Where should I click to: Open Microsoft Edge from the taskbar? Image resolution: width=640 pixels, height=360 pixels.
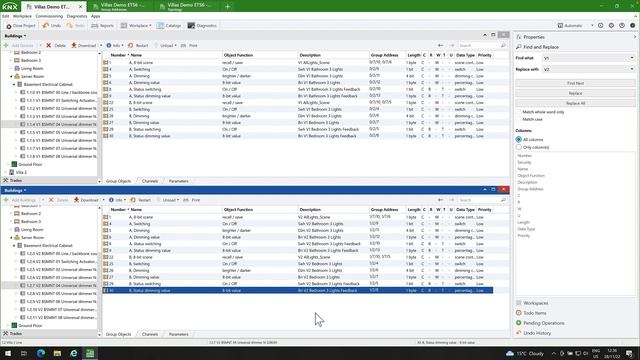[x=41, y=353]
